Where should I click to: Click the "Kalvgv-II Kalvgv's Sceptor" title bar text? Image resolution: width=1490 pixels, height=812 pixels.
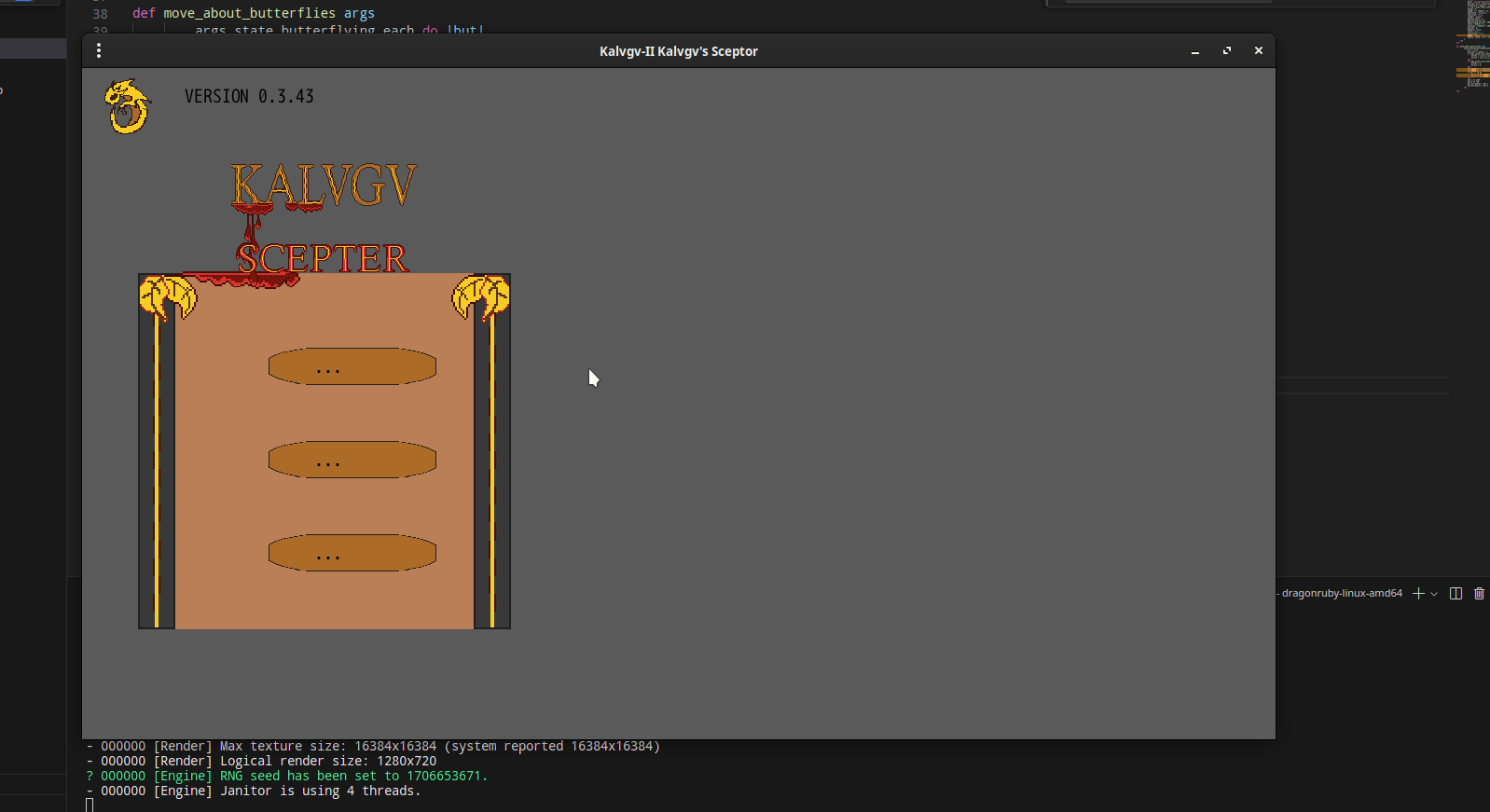pyautogui.click(x=679, y=51)
